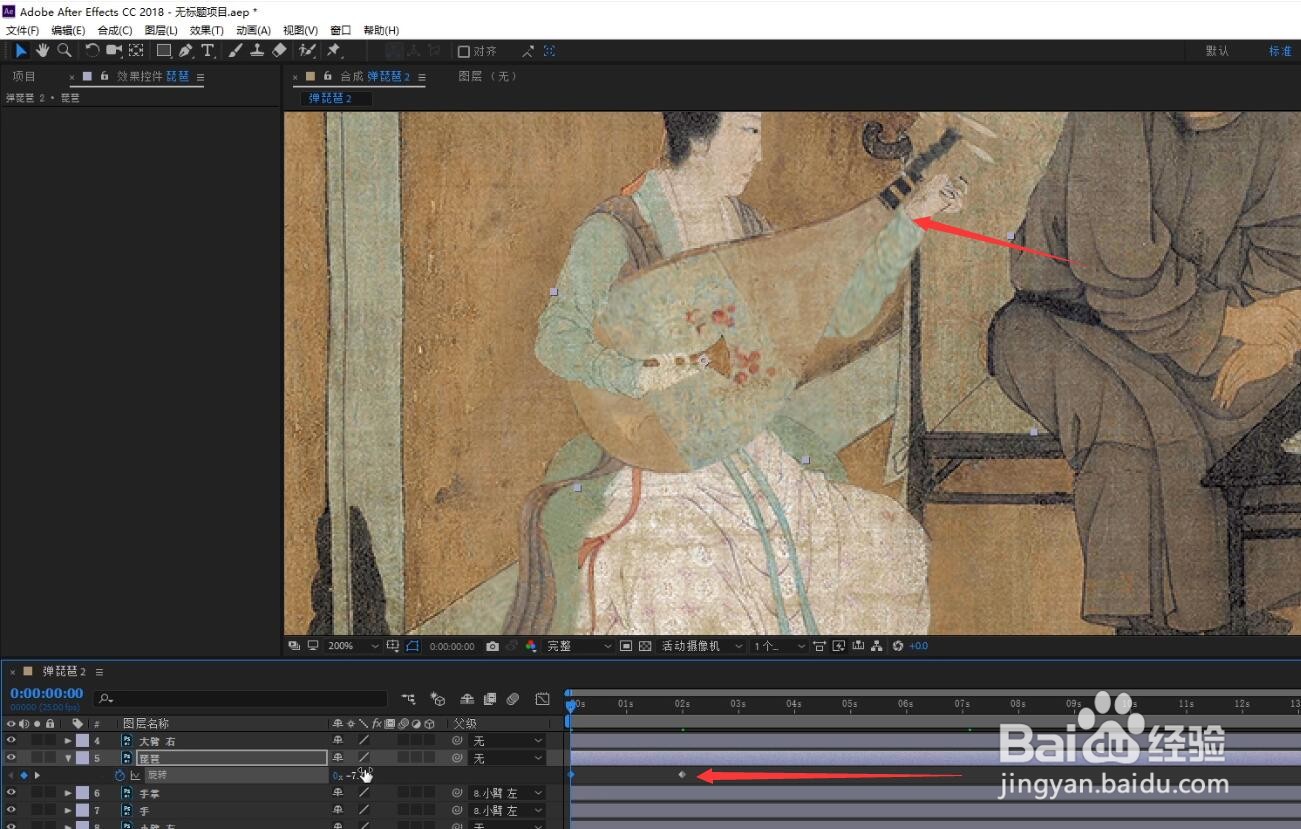1301x829 pixels.
Task: Expand layer 7 手 properties triangle
Action: pos(68,810)
